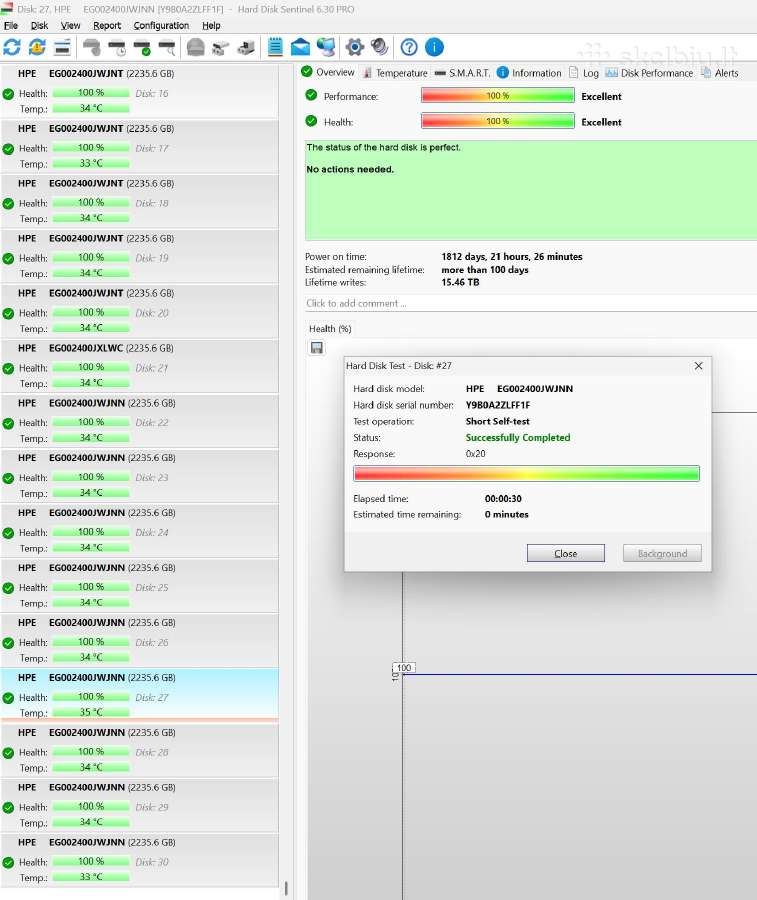
Task: Click the '15.46 TB' lifetime writes value
Action: (x=460, y=282)
